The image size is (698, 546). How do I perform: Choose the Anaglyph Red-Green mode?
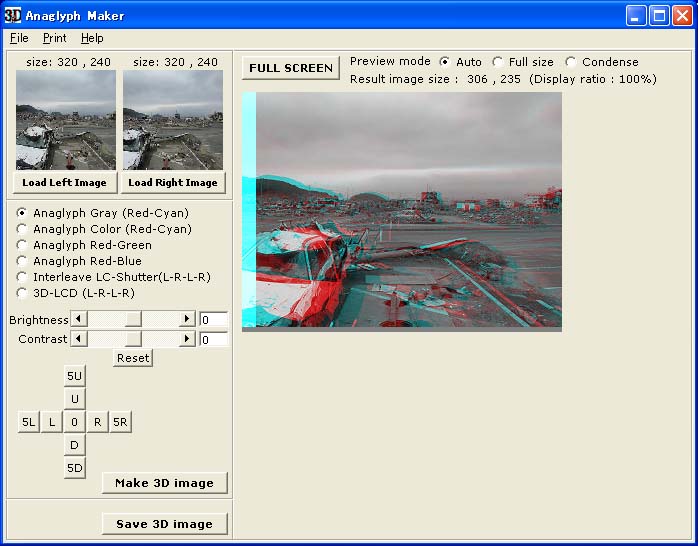pyautogui.click(x=23, y=245)
